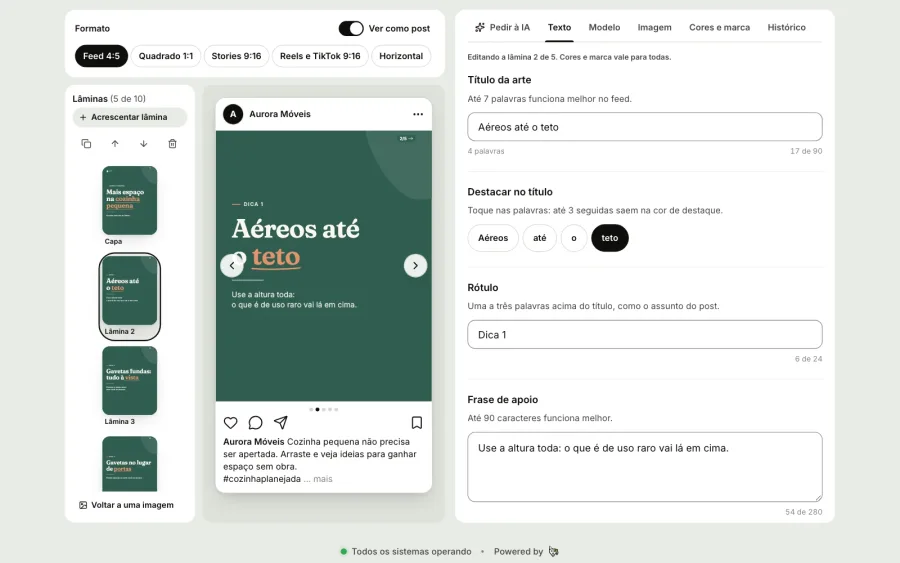Select Reels e TikTok 9:16 format
The image size is (900, 563).
(320, 56)
